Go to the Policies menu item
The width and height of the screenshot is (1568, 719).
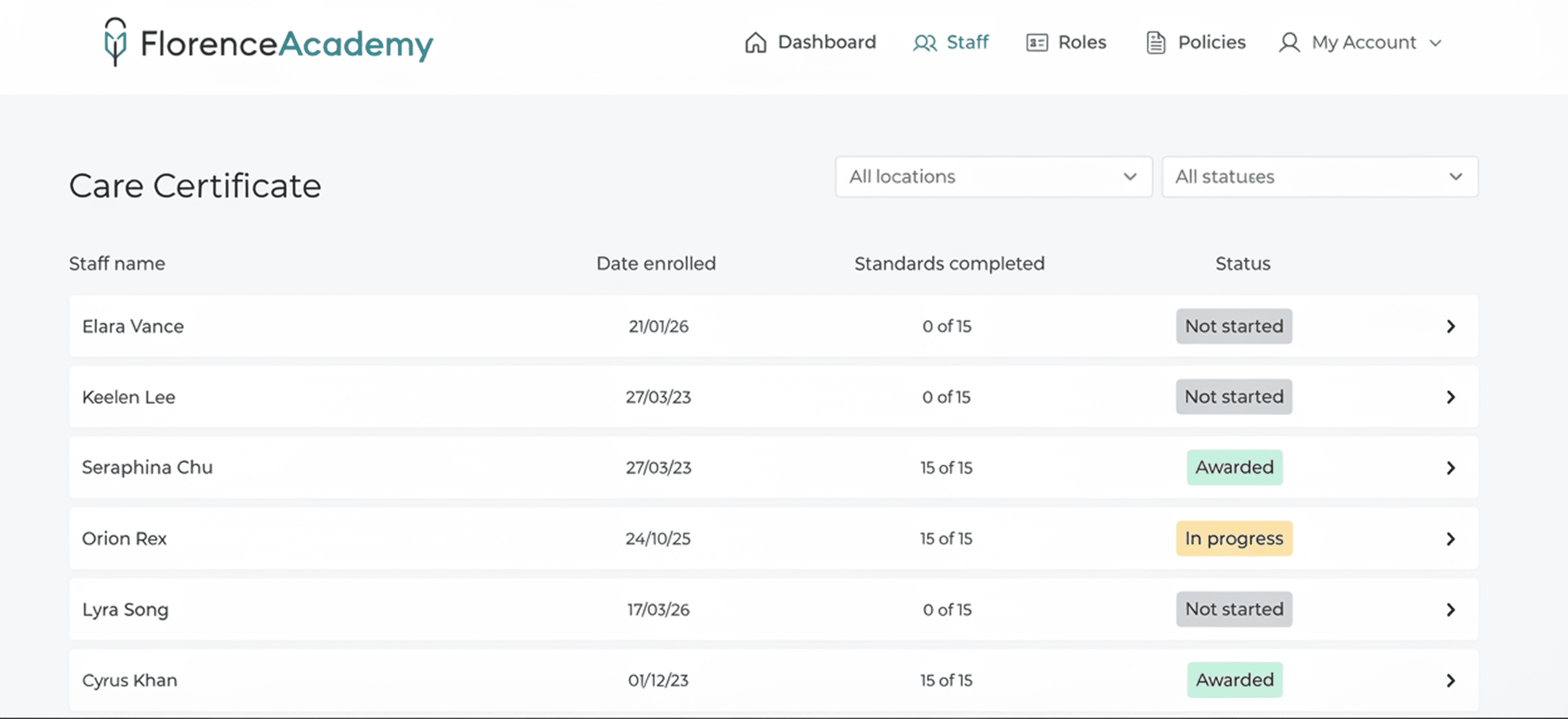coord(1211,42)
